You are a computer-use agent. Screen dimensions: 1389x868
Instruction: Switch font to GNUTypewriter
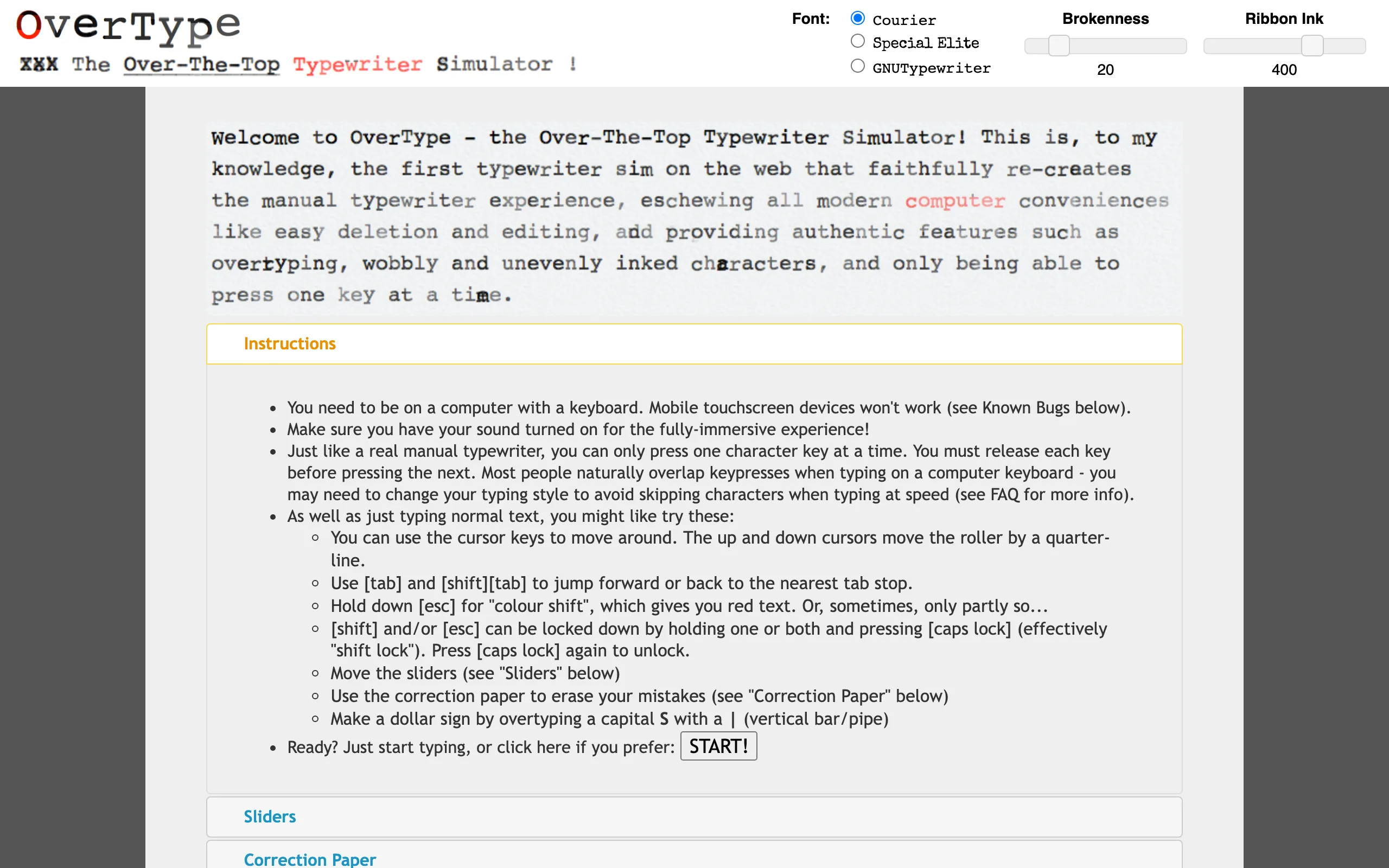pos(857,66)
